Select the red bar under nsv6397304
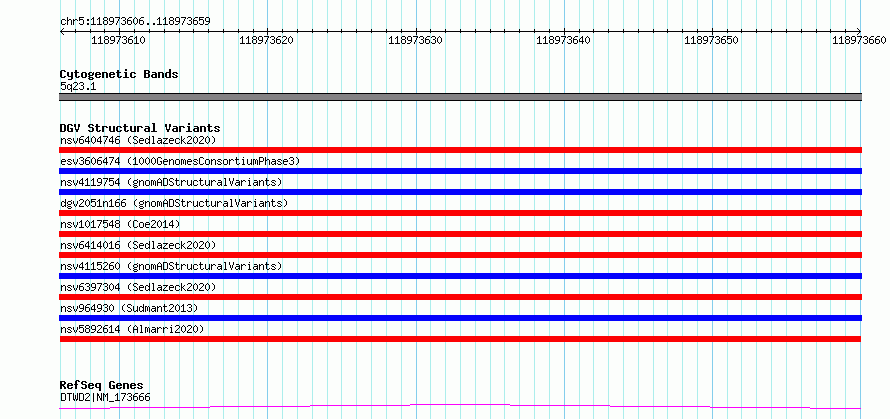 (x=460, y=297)
